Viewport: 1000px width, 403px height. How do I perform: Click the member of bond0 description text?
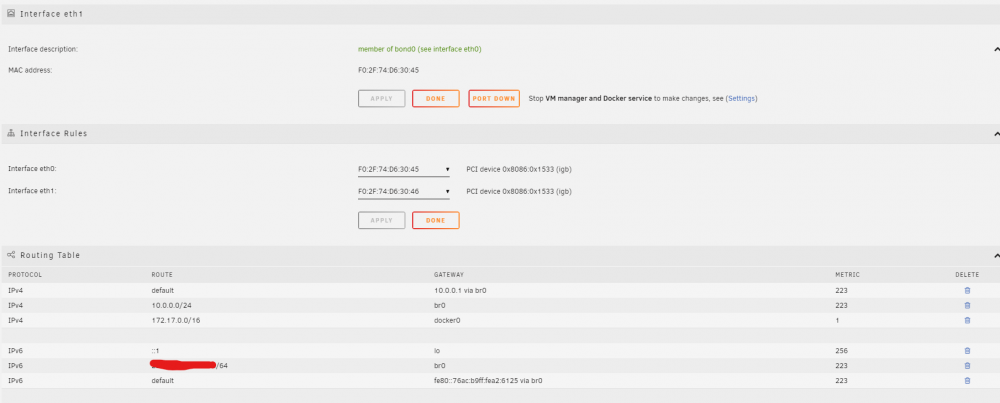click(420, 49)
